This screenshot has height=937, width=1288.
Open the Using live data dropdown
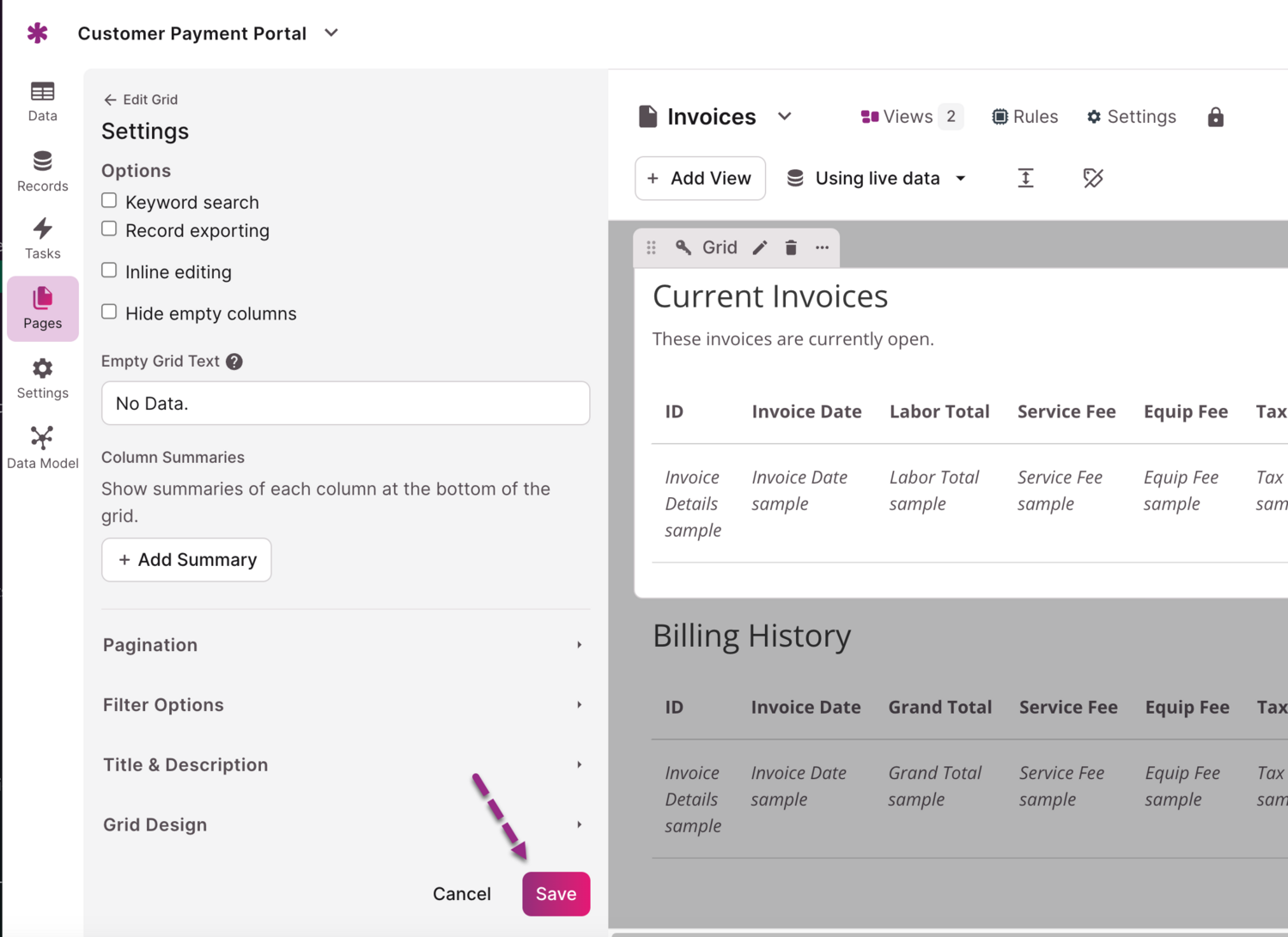pyautogui.click(x=878, y=179)
